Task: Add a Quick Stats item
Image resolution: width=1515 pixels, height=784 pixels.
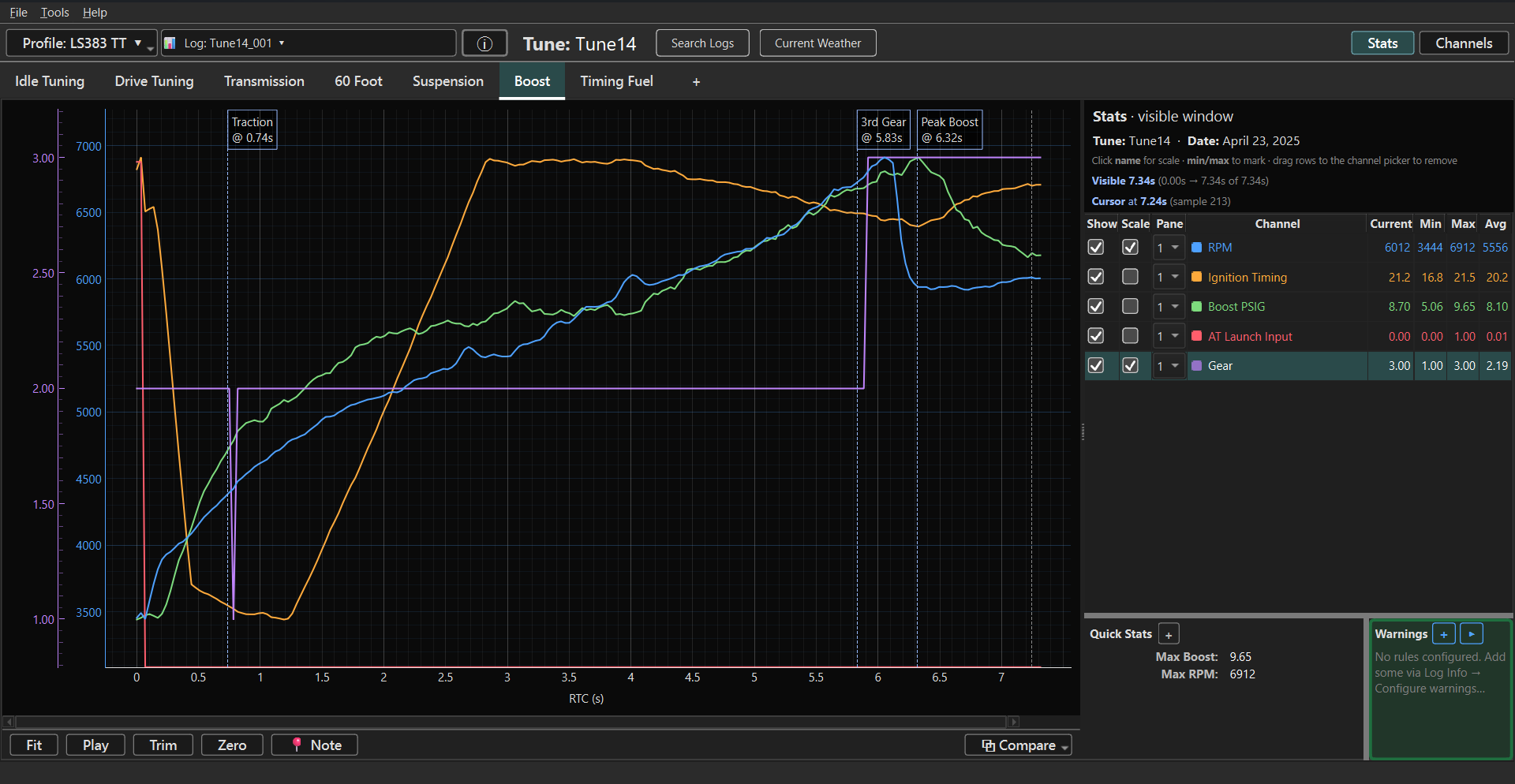Action: click(1169, 634)
